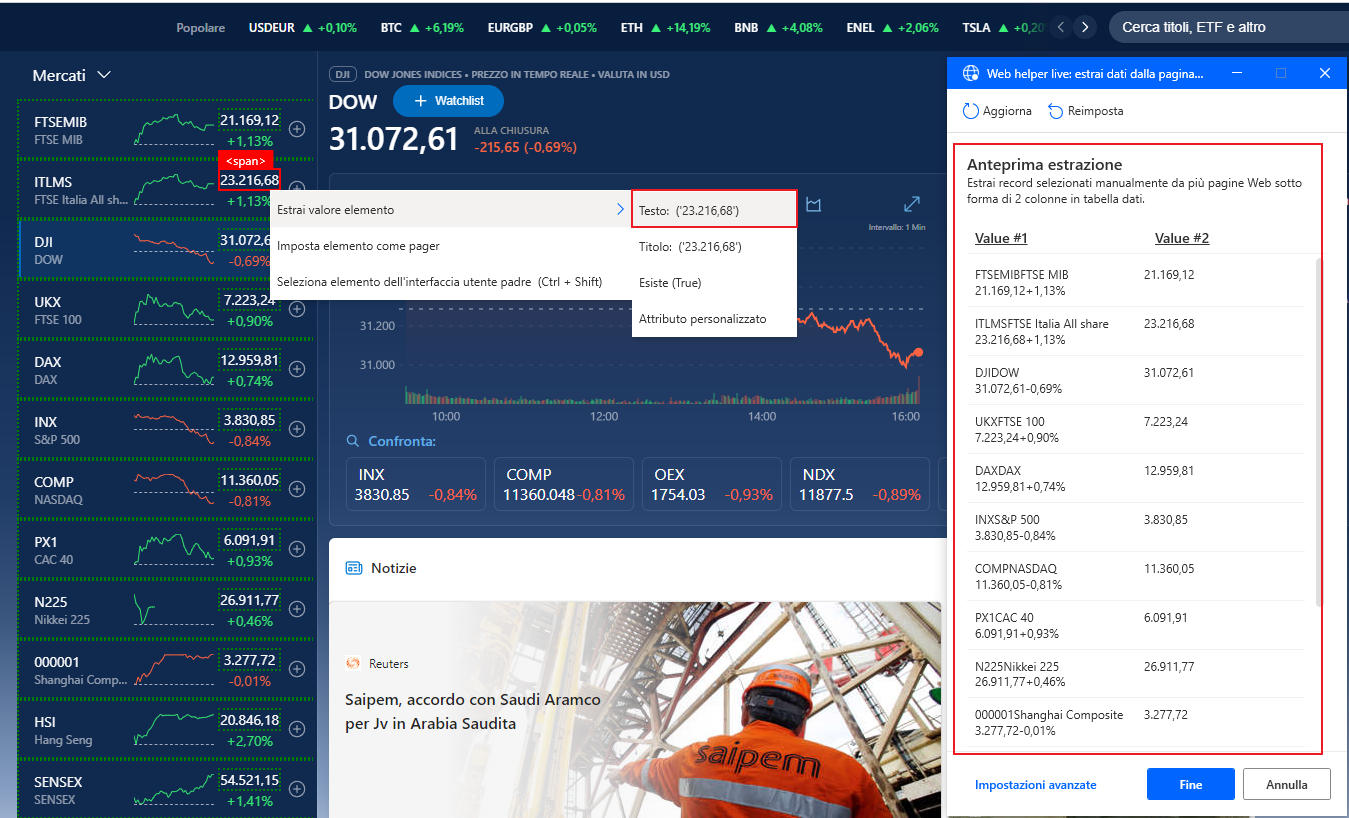This screenshot has width=1349, height=818.
Task: Open the Saipem Saudi Aramco news headline
Action: point(473,712)
